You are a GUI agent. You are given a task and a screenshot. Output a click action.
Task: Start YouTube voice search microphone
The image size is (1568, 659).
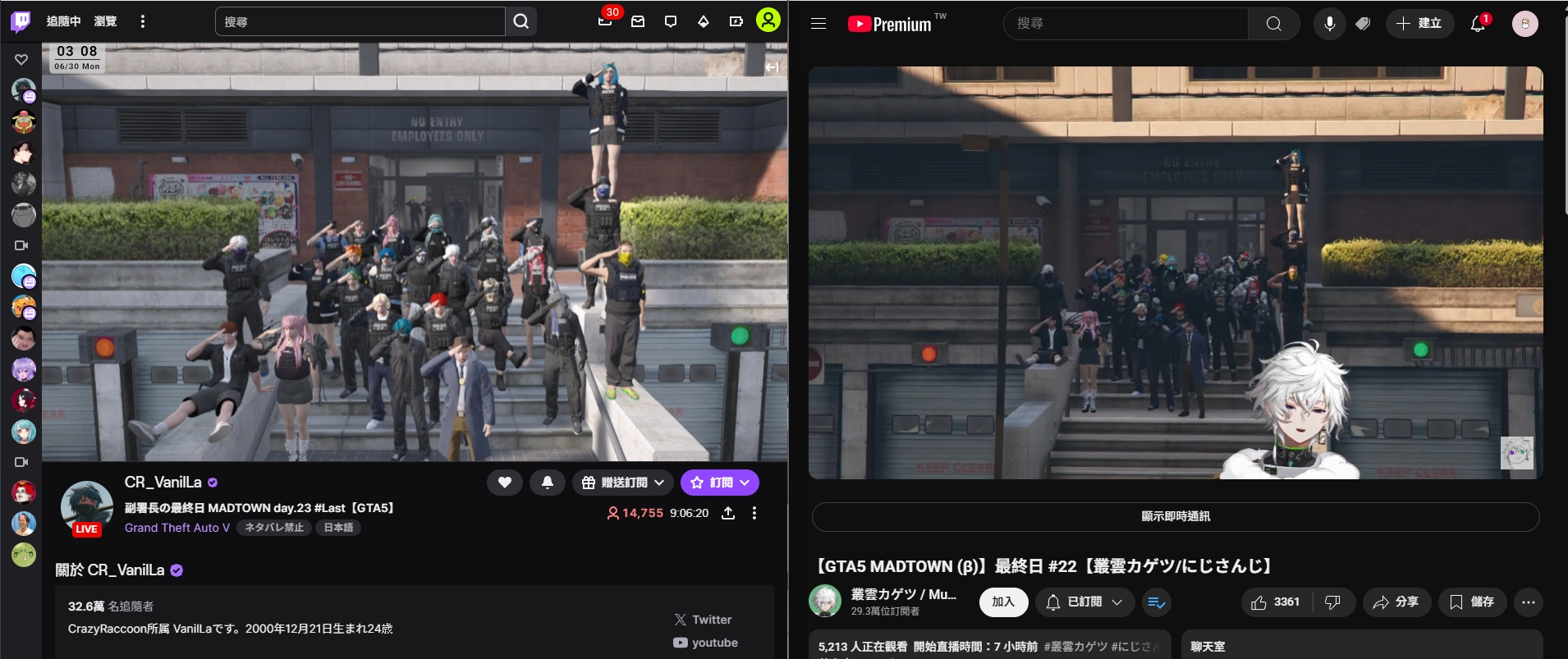click(1330, 24)
